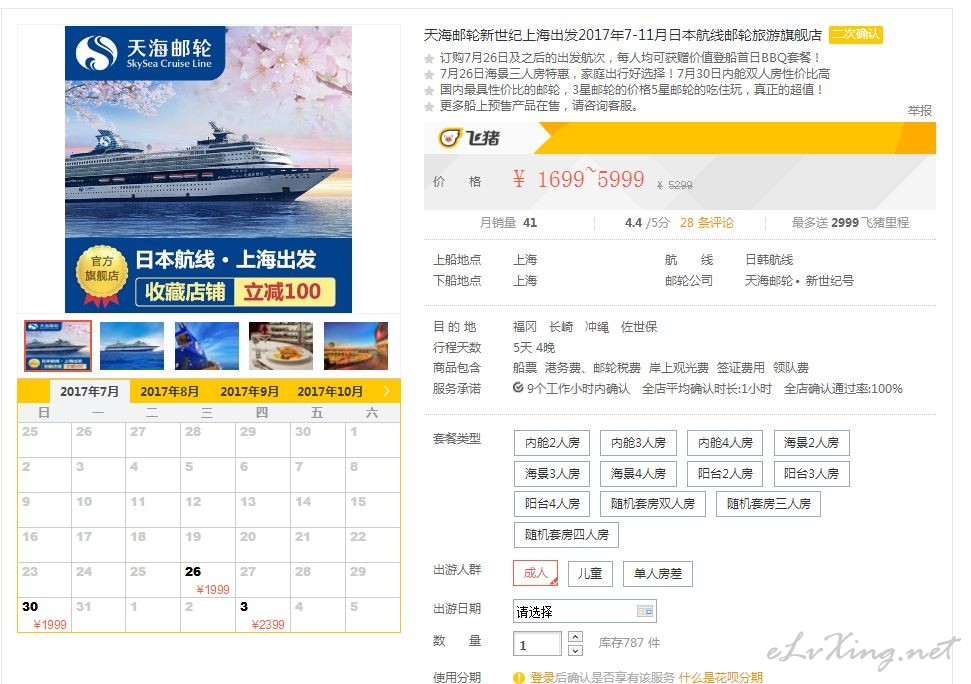Pick August 3 departure at ¥2399

[x=263, y=615]
